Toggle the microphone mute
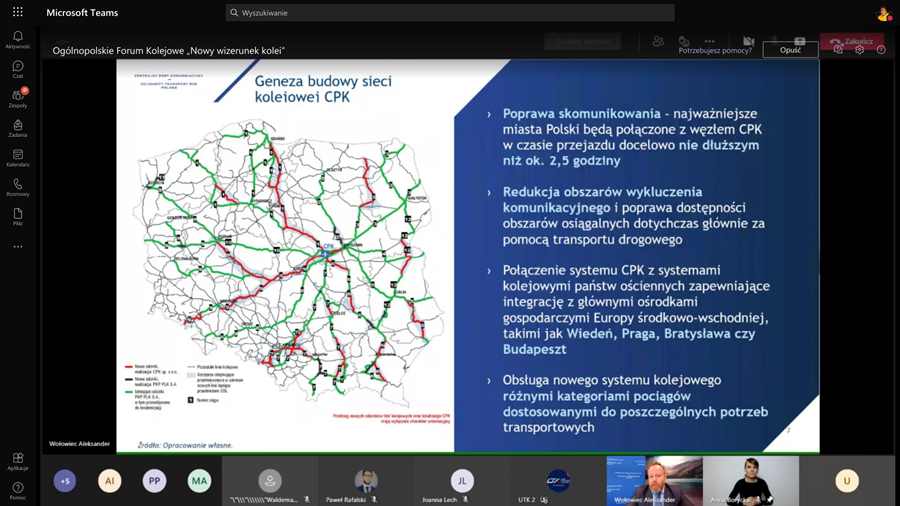900x506 pixels. coord(774,41)
